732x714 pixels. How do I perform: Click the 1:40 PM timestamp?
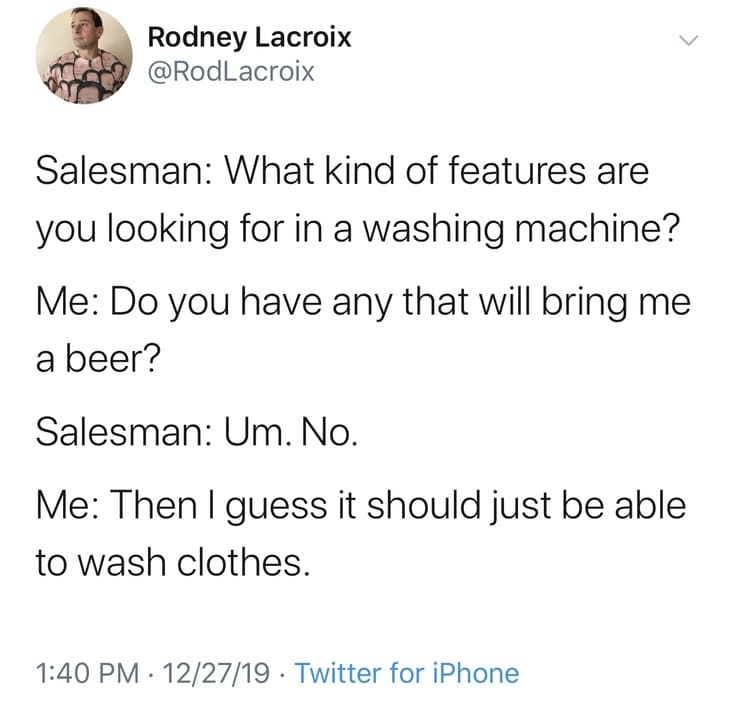(x=84, y=673)
